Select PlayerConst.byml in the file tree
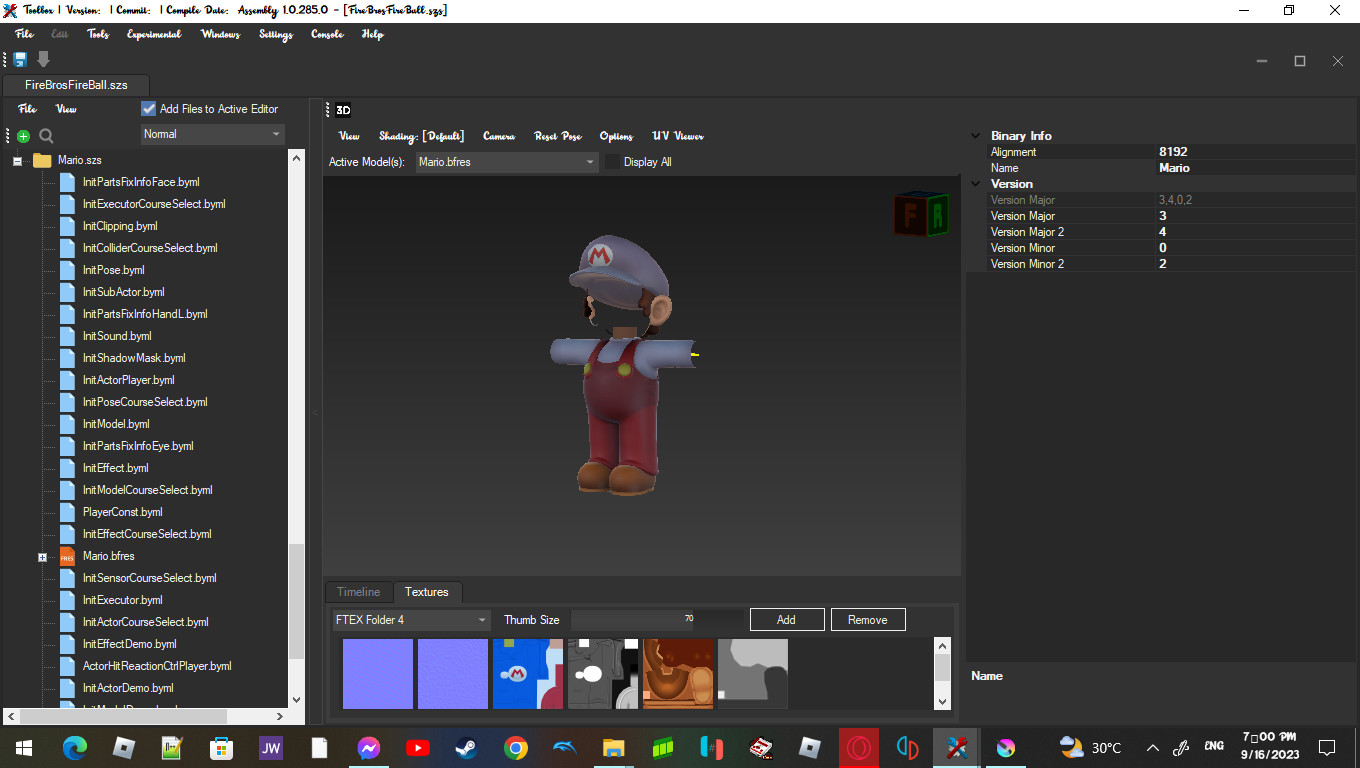 point(123,512)
